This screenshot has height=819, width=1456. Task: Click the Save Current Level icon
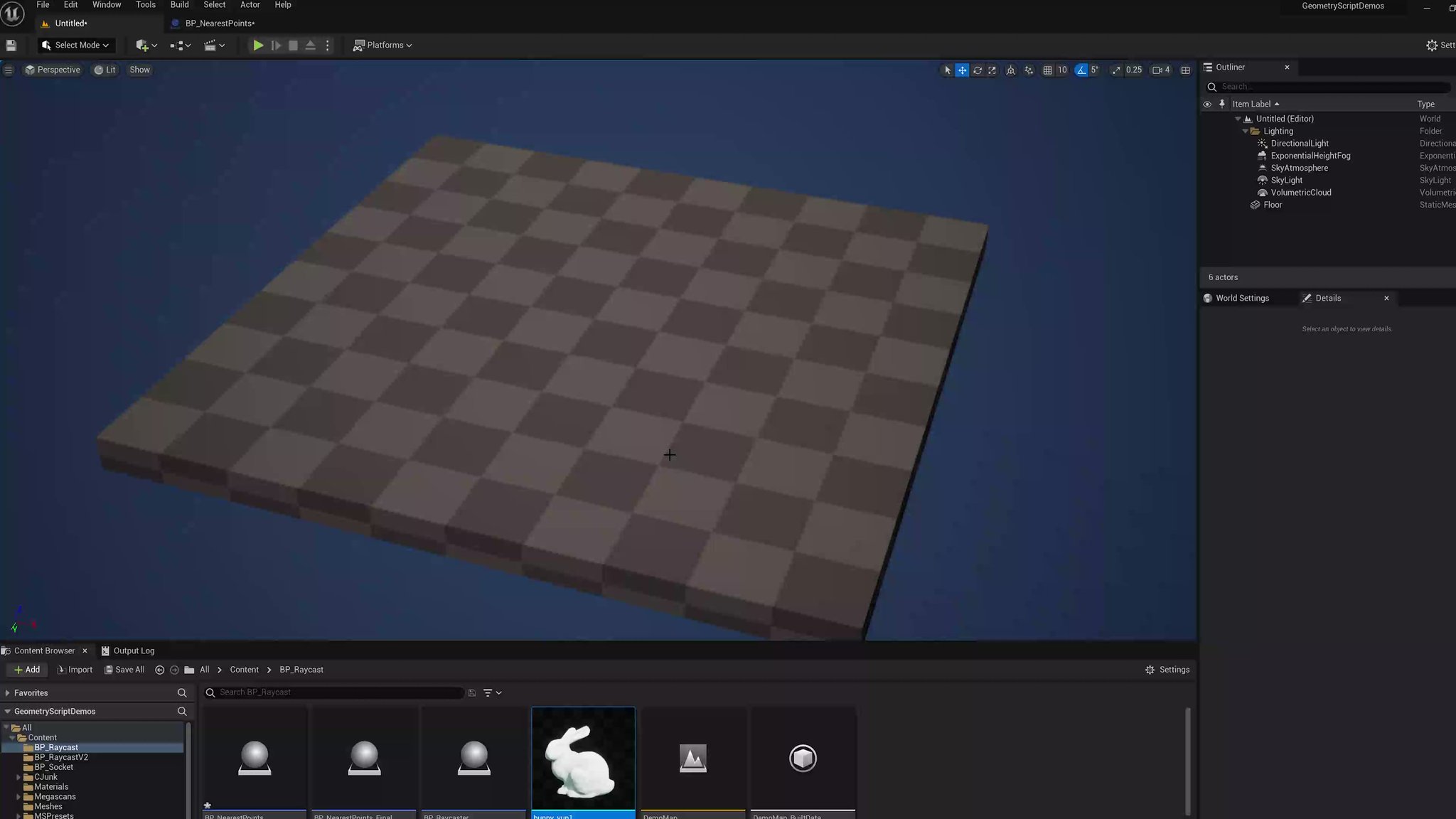tap(11, 45)
